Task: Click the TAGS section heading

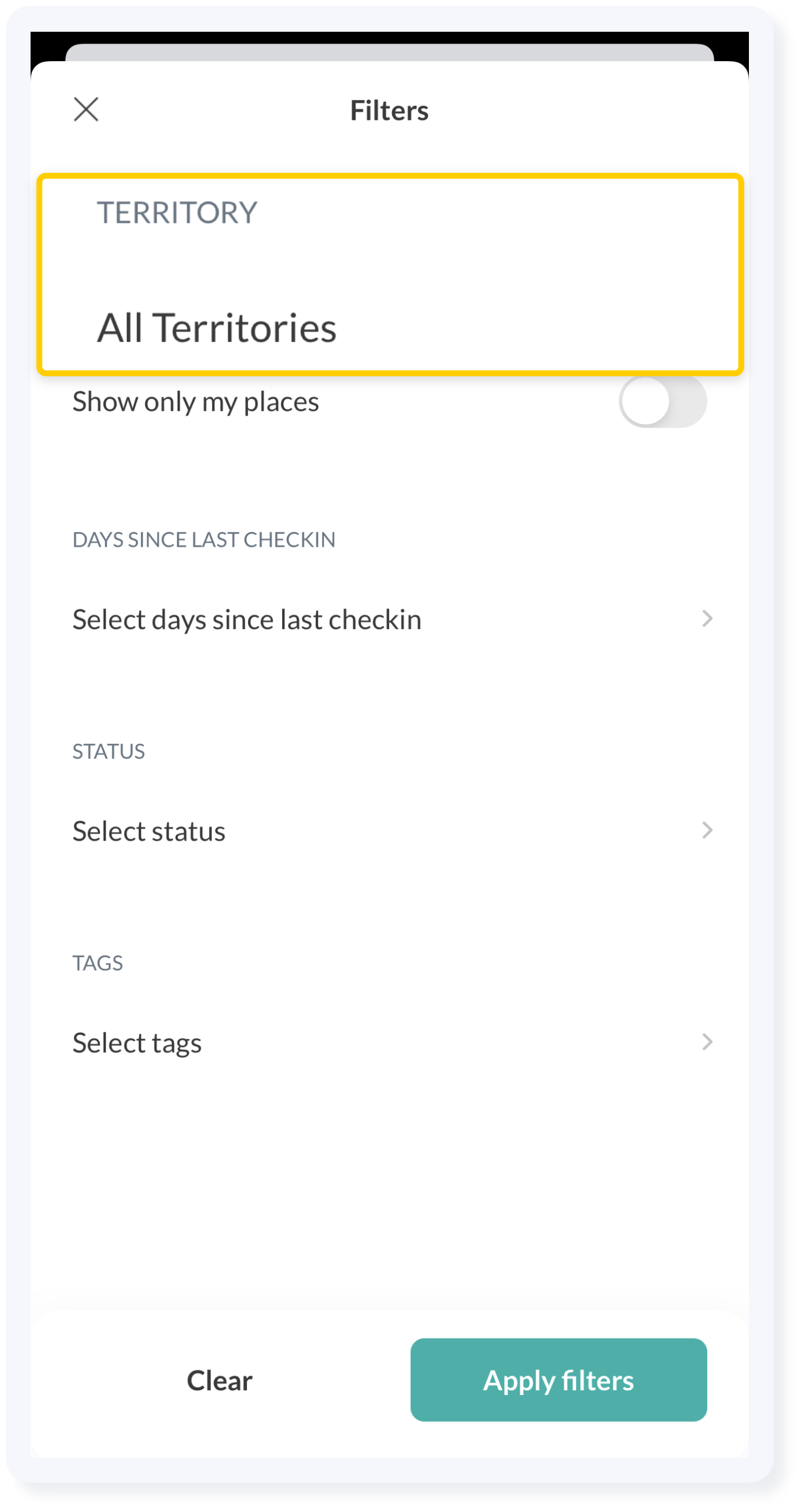Action: pos(98,963)
